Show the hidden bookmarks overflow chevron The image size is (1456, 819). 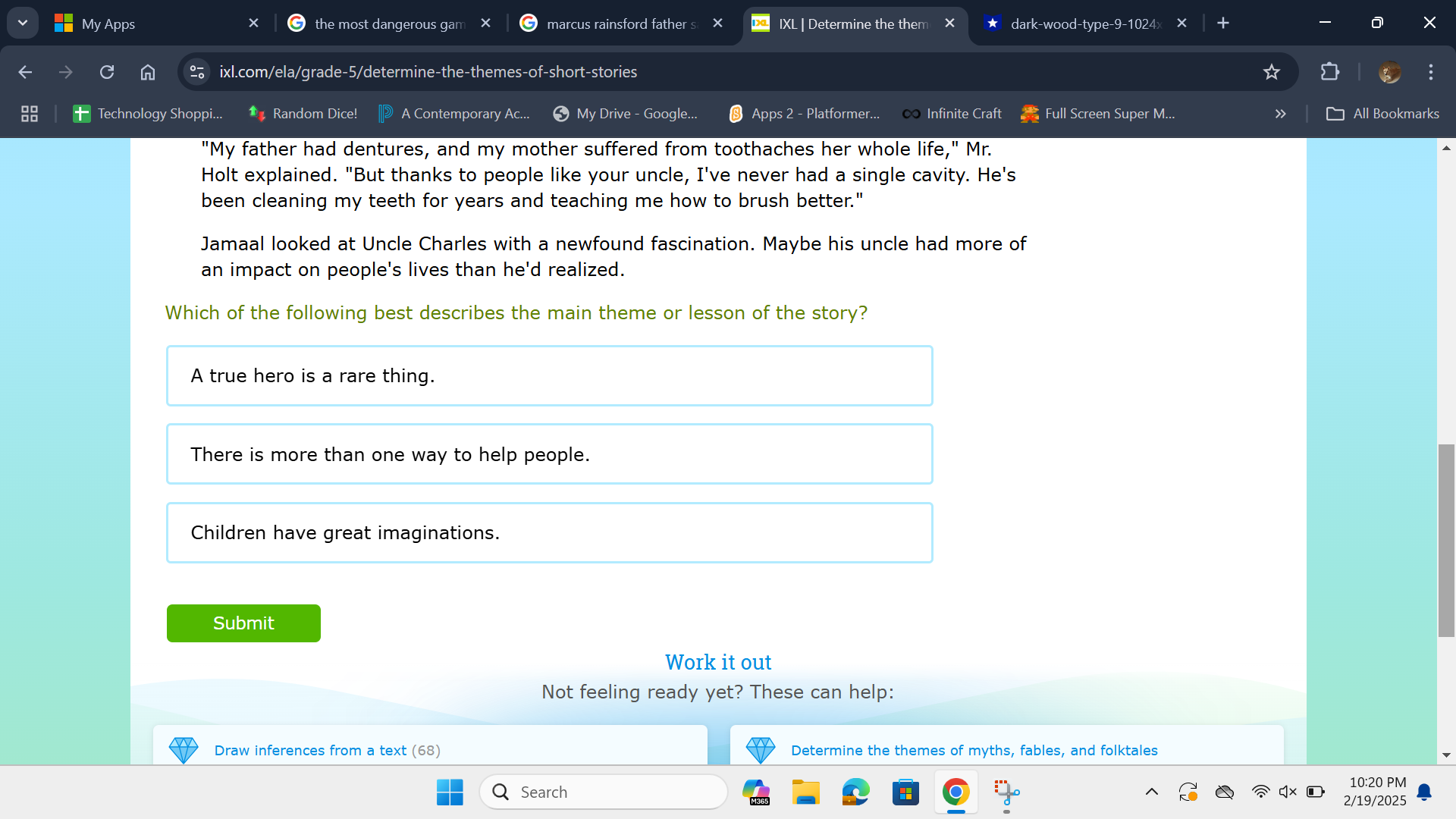(x=1280, y=114)
